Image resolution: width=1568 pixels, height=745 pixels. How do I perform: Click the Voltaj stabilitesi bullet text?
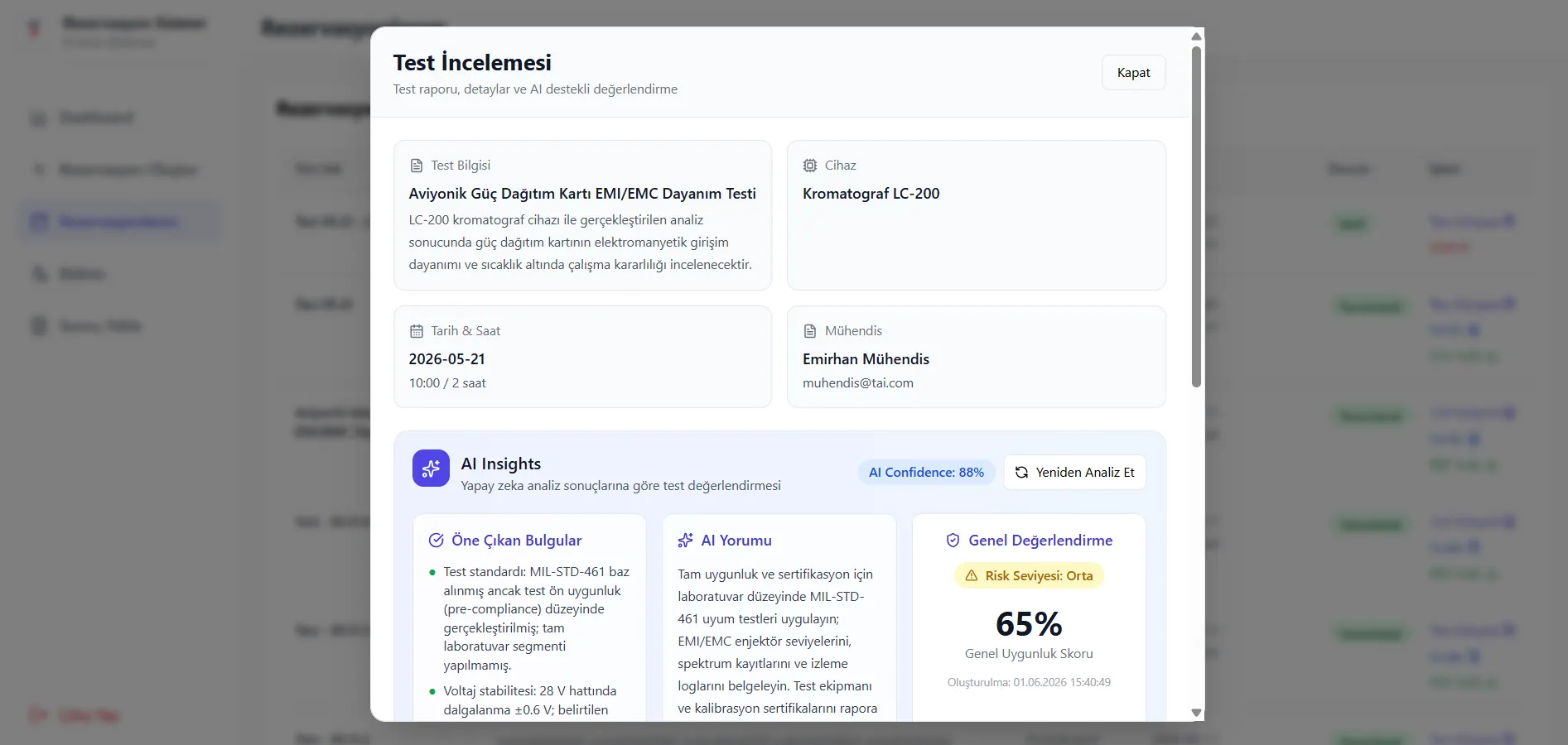[530, 700]
